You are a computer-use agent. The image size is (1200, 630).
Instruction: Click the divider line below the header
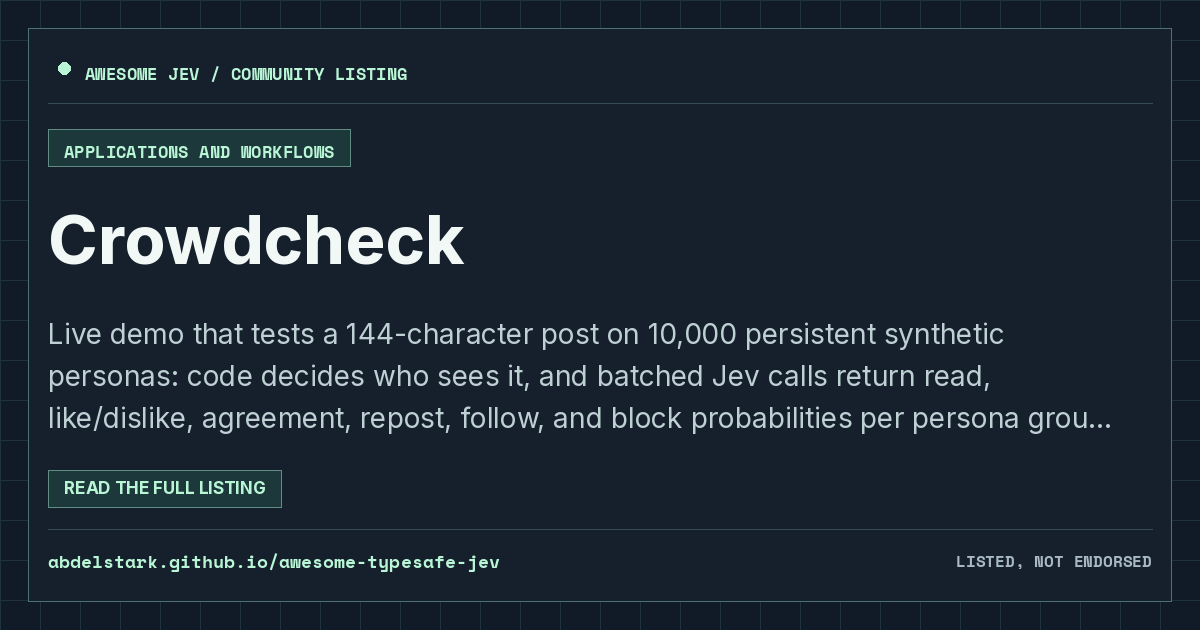click(x=600, y=103)
